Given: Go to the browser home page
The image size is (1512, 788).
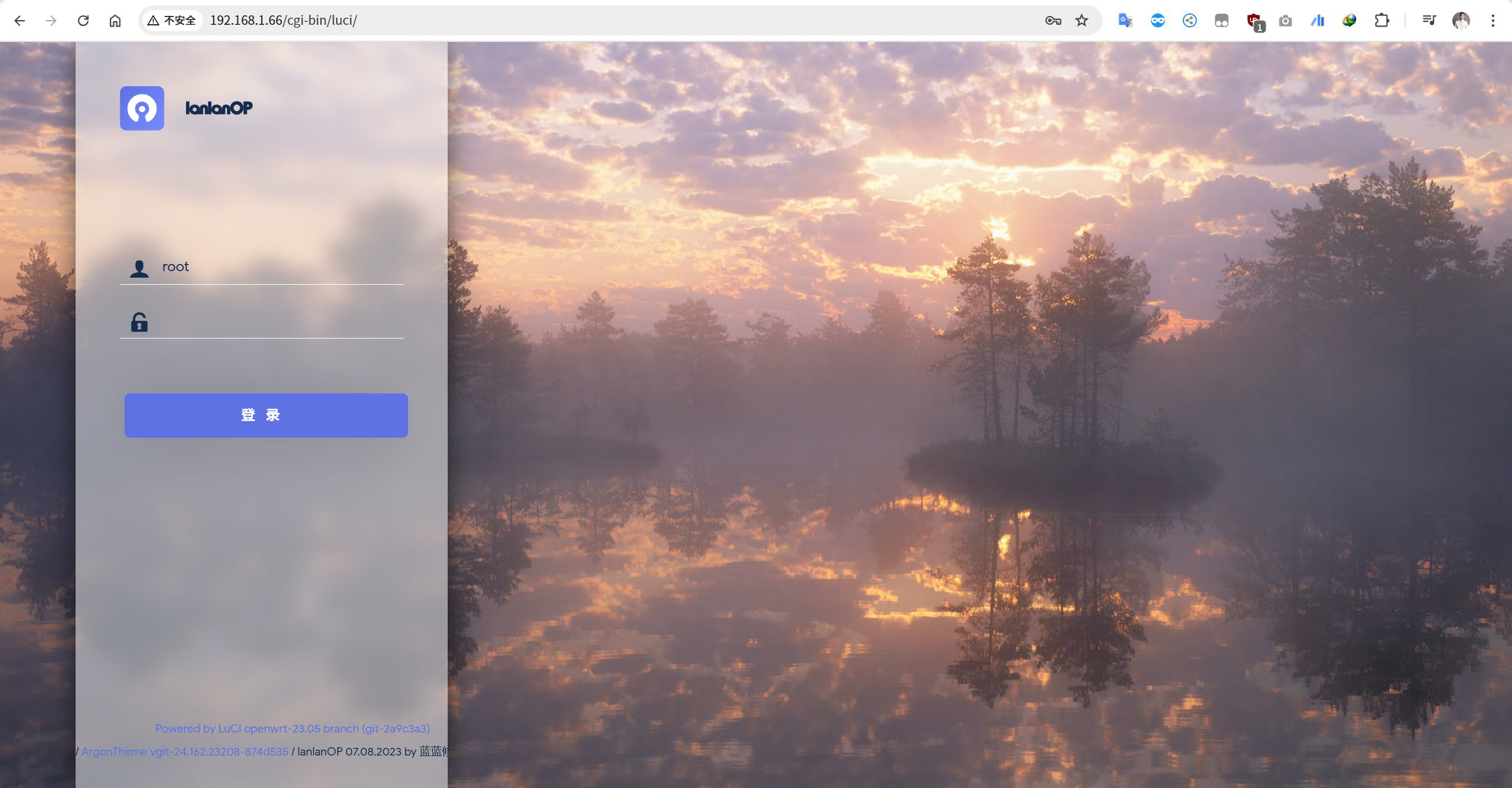Looking at the screenshot, I should (115, 21).
